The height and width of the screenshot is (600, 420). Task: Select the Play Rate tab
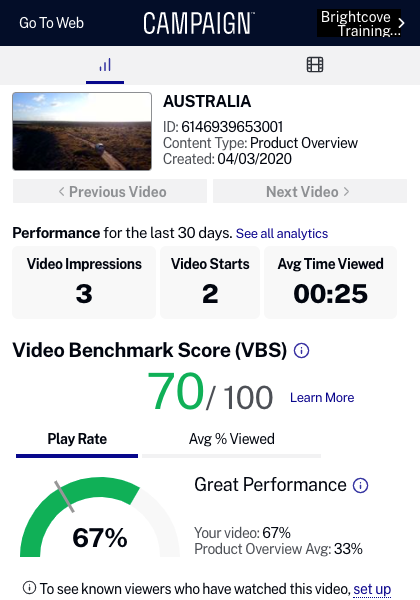point(77,443)
